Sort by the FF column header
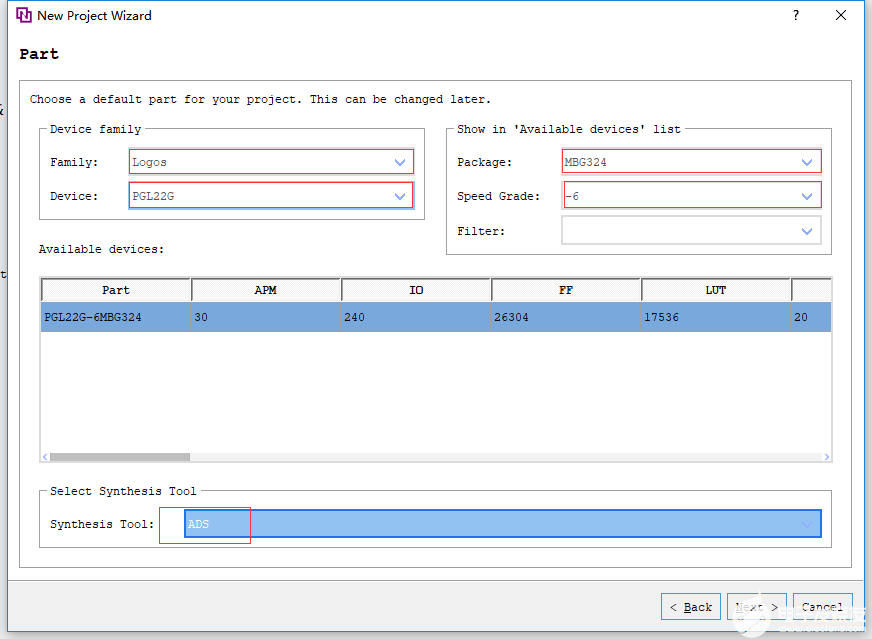This screenshot has width=872, height=639. point(566,290)
